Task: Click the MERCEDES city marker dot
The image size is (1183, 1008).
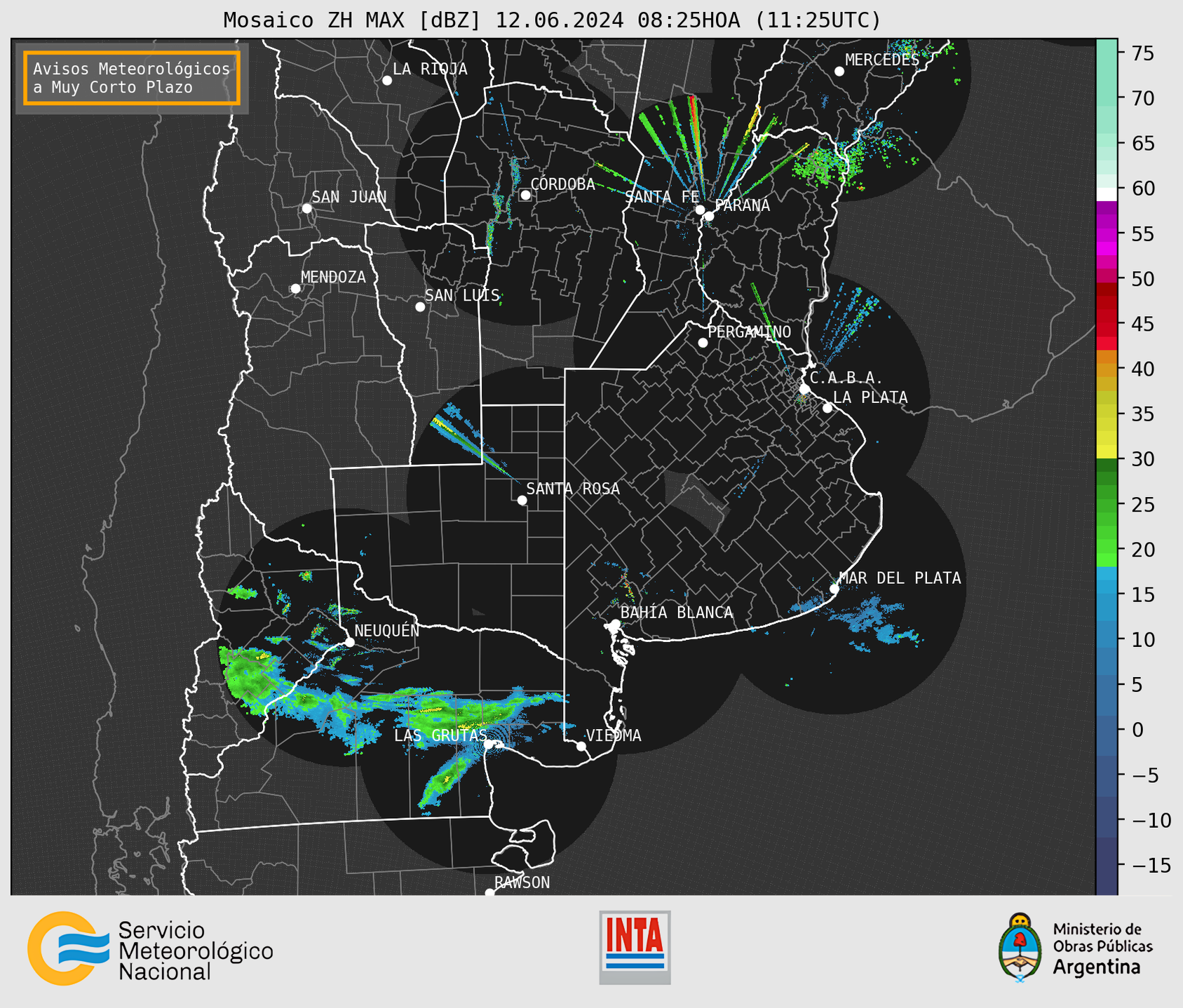Action: (x=839, y=71)
